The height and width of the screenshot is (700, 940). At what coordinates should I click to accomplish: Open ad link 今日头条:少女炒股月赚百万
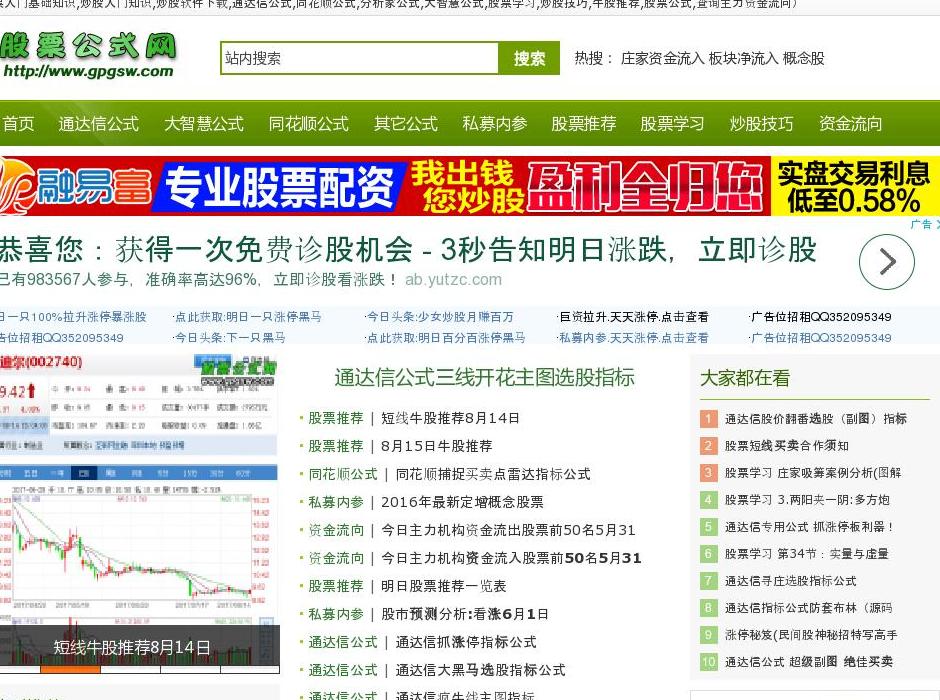(439, 317)
